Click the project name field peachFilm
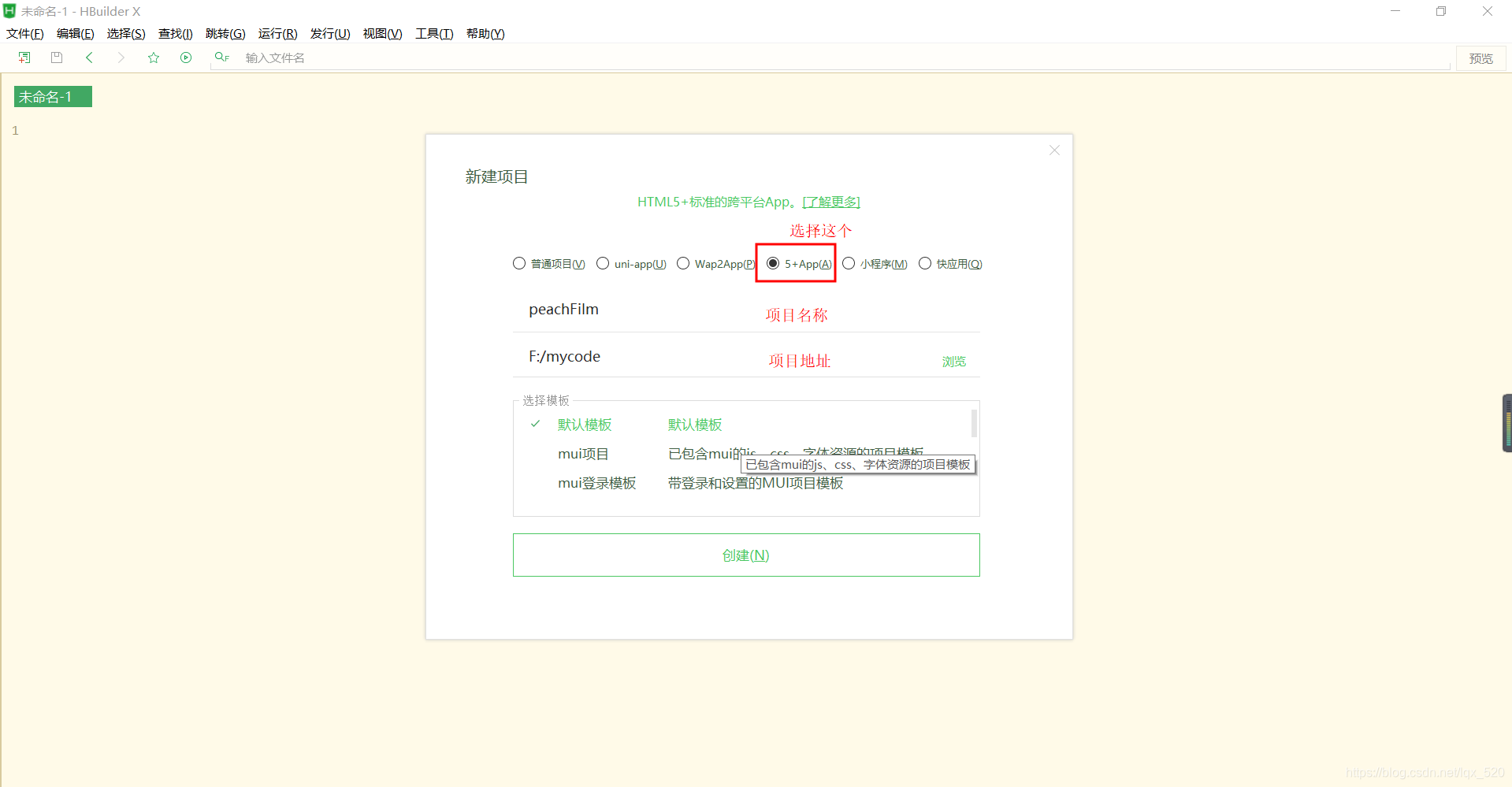The height and width of the screenshot is (787, 1512). [746, 310]
